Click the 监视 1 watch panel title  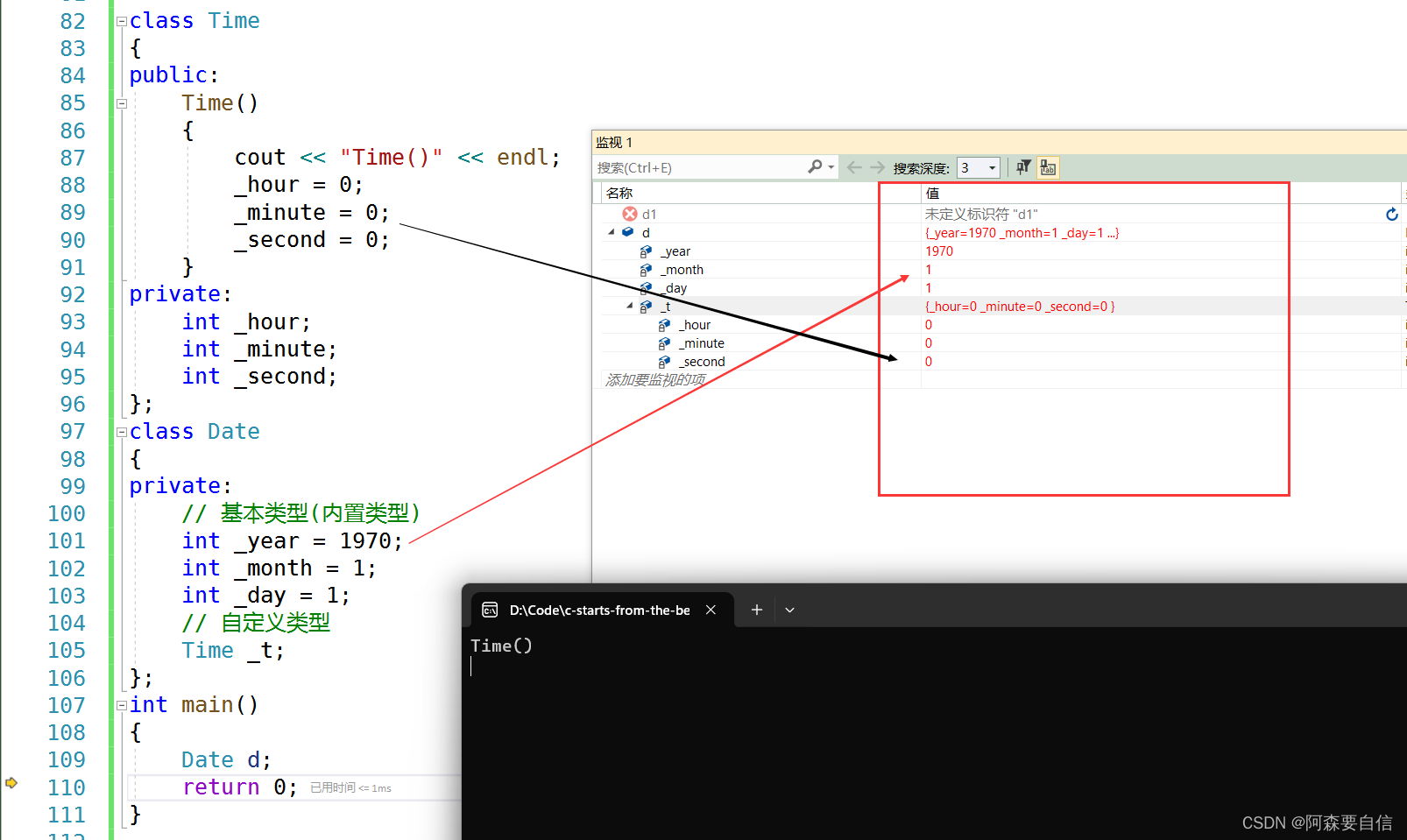(x=614, y=142)
